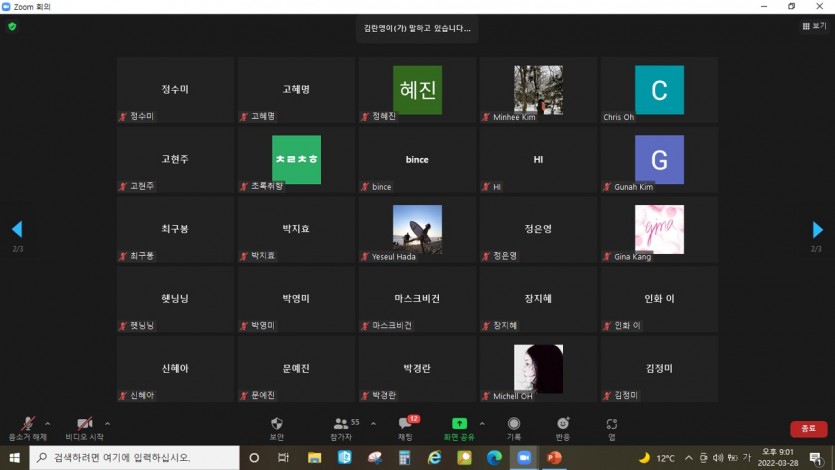Click the 인화 이 name in tile
Viewport: 835px width, 470px height.
pyautogui.click(x=659, y=299)
